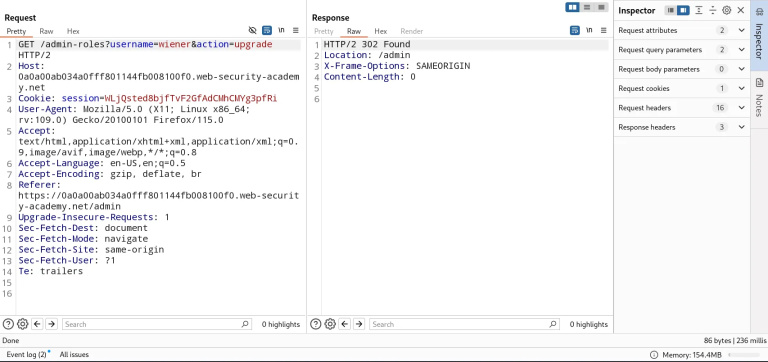The width and height of the screenshot is (768, 362).
Task: Go to previous Request search match arrow
Action: (x=37, y=324)
